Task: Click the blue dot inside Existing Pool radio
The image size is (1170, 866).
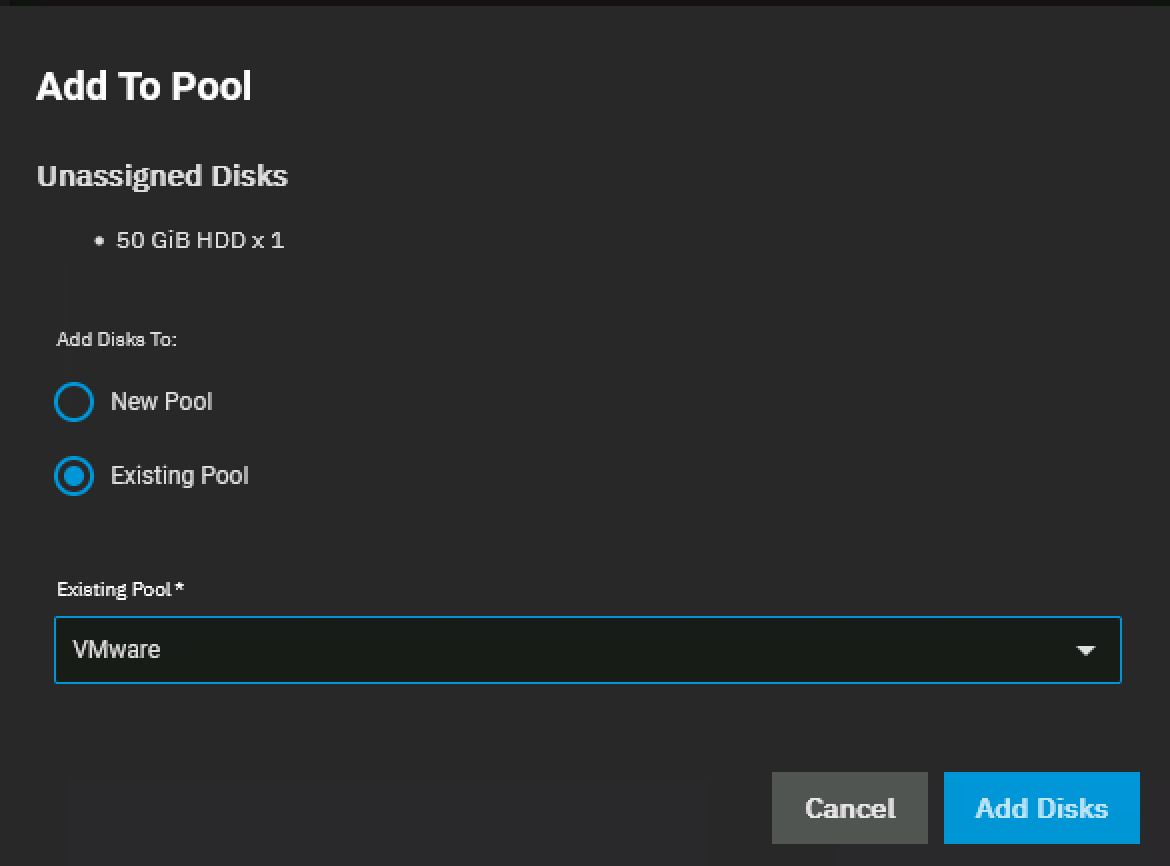Action: 74,476
